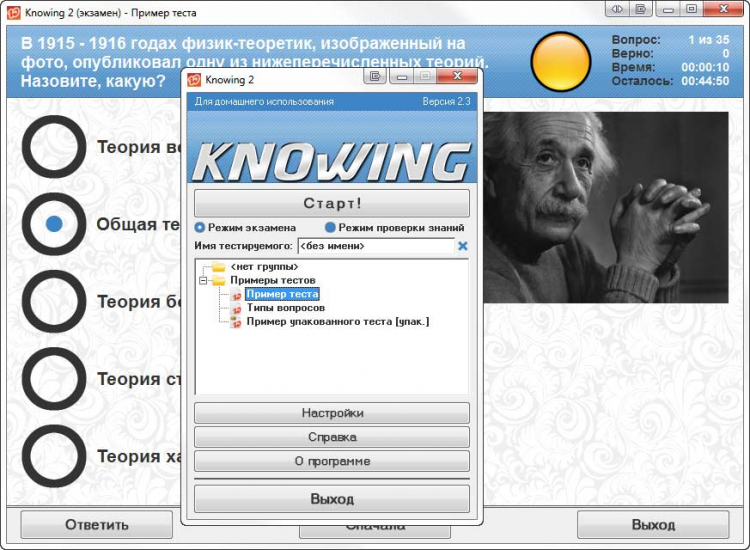Select the 'Режим экзамена' radio button
750x550 pixels.
click(x=199, y=227)
